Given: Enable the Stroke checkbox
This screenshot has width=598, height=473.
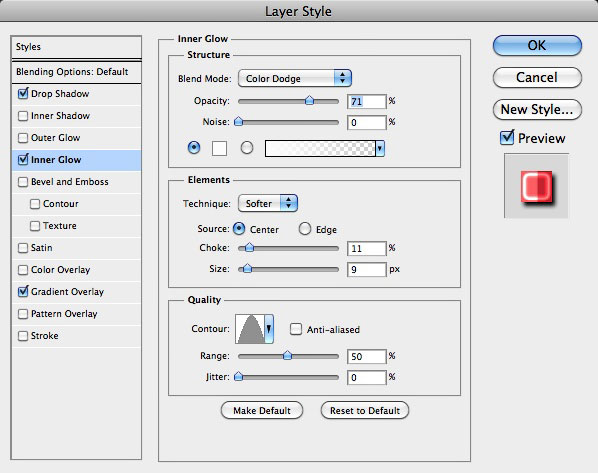Looking at the screenshot, I should point(23,336).
